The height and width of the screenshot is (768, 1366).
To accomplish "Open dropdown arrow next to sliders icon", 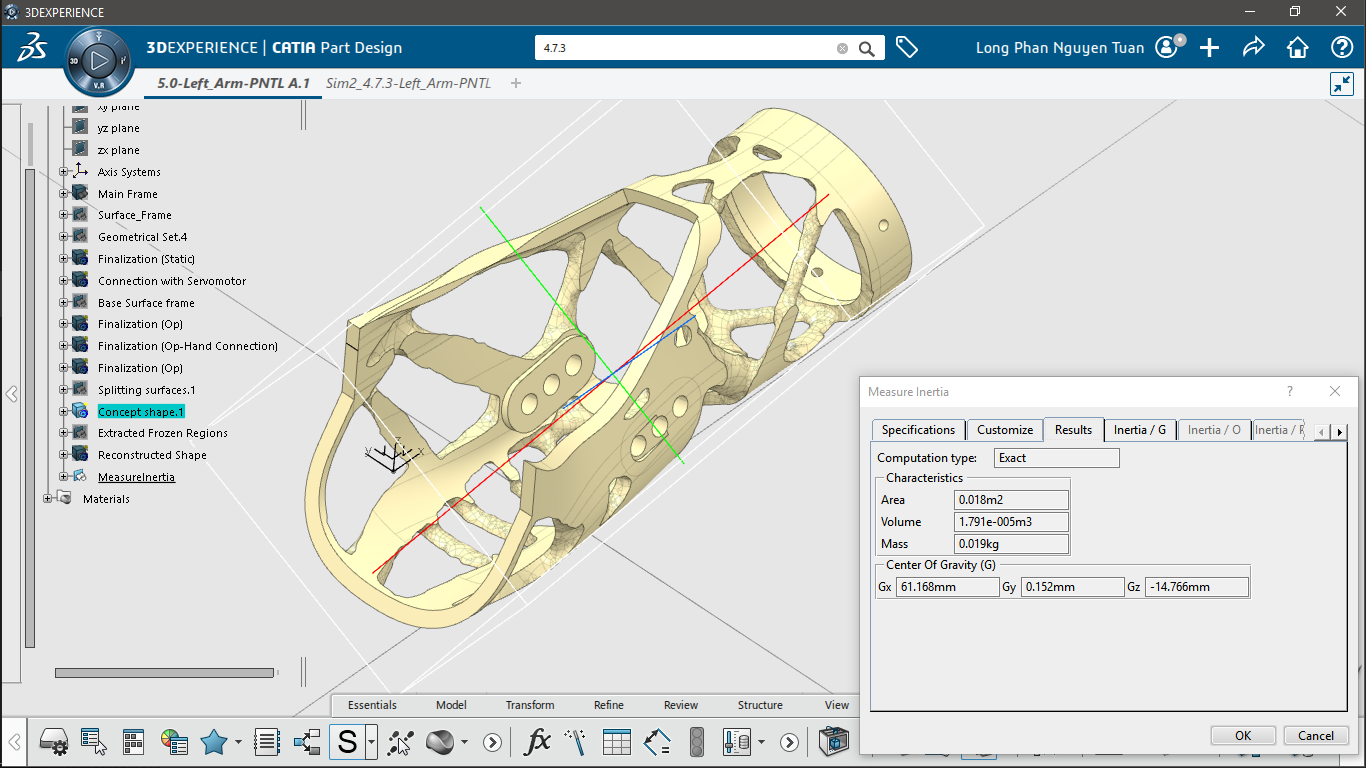I will point(762,742).
